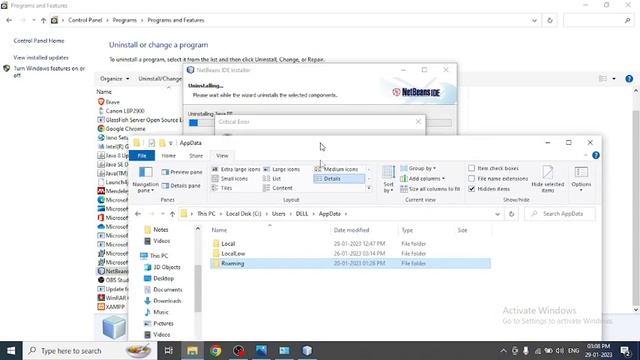Open the Navigation pane option in ribbon

tap(145, 179)
